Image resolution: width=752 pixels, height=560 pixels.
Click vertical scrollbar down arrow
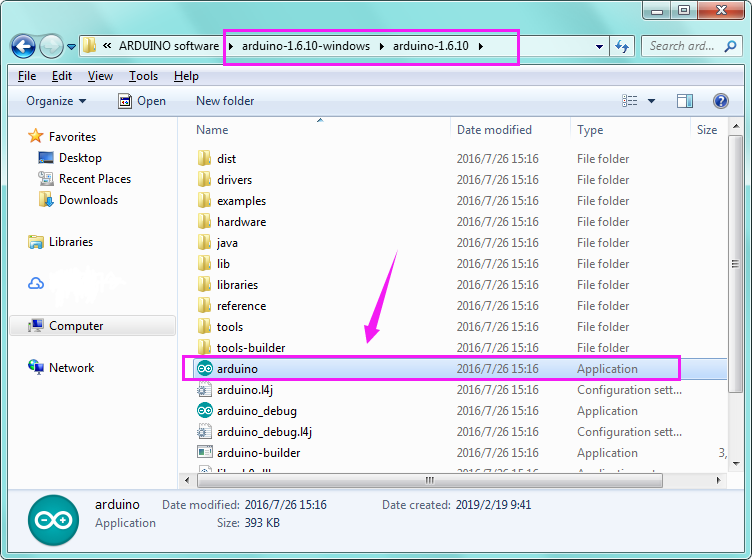735,464
